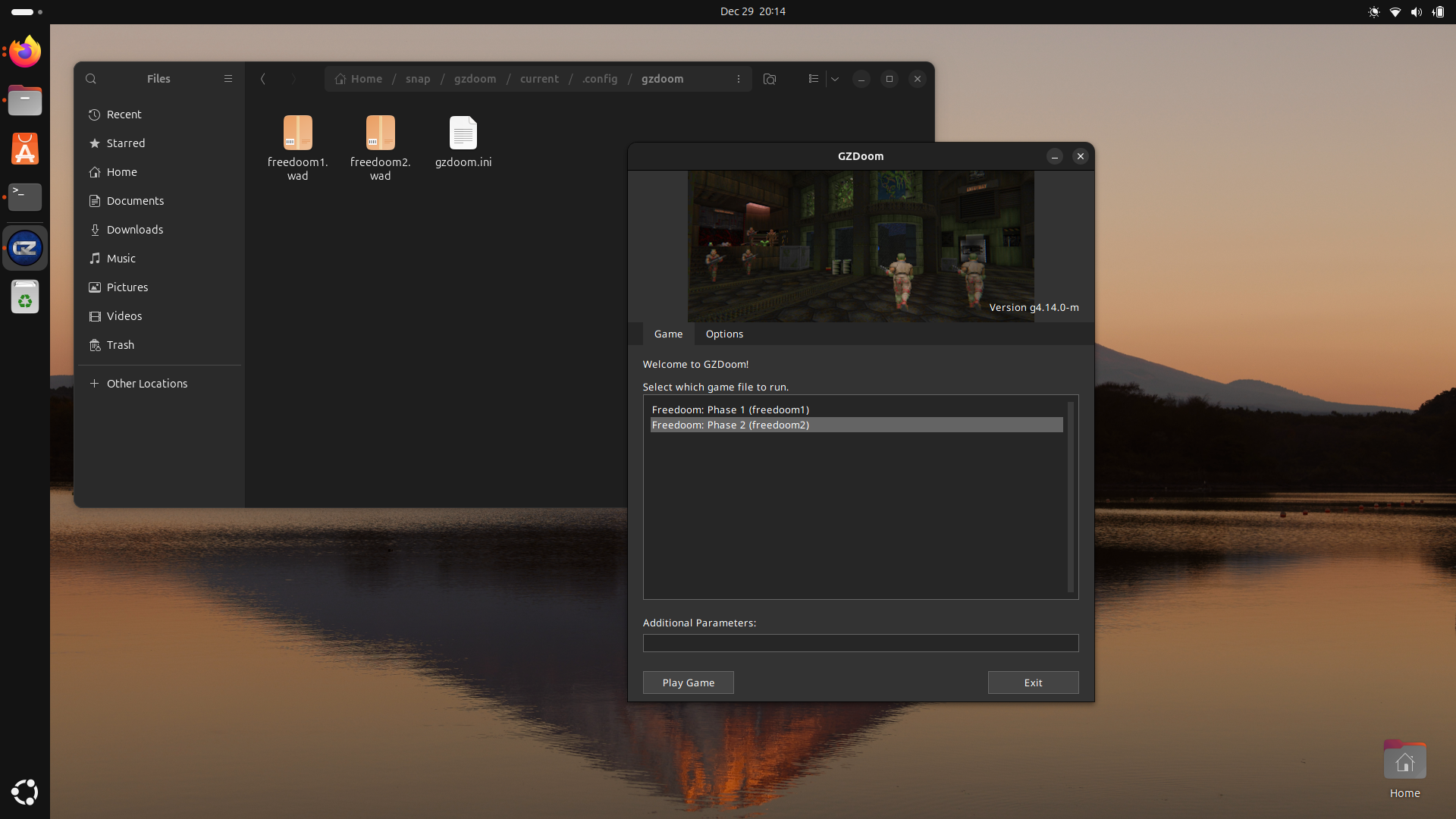Screen dimensions: 1456x819
Task: Switch to the Game tab
Action: tap(668, 333)
